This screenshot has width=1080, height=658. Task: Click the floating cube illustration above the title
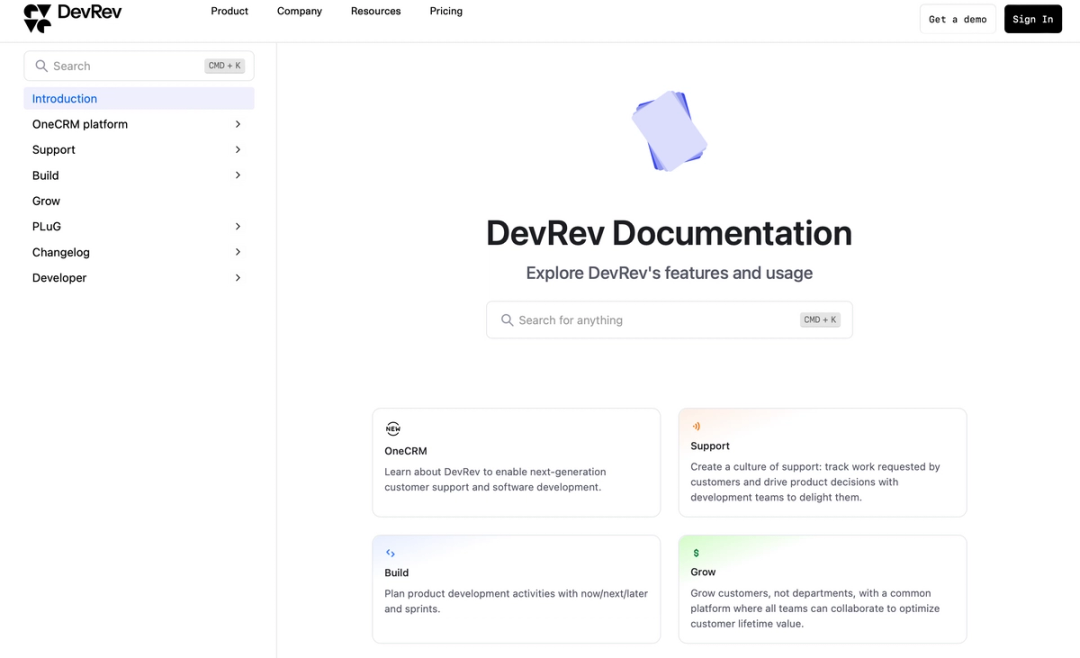tap(668, 131)
